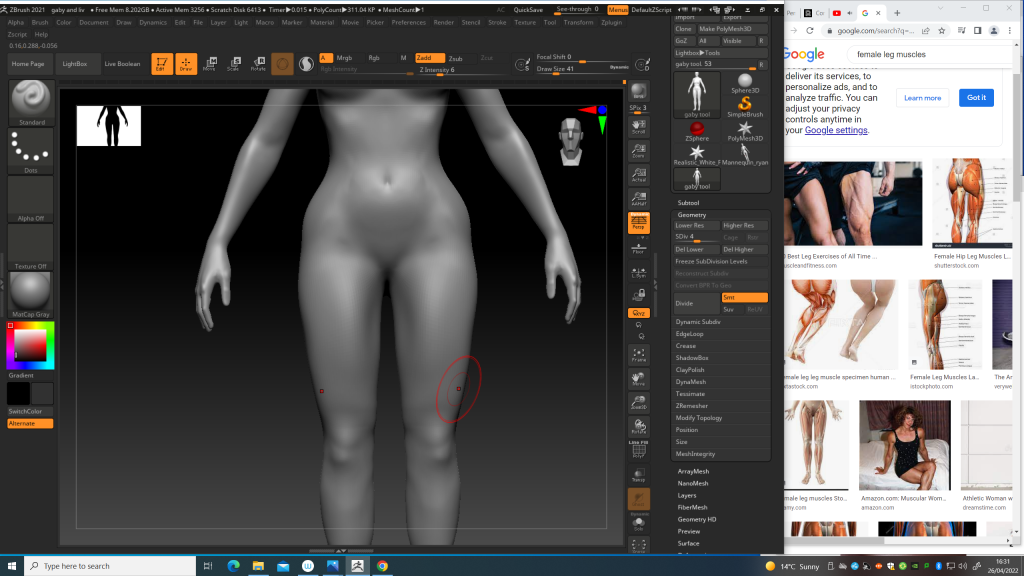Toggle the Solo mode button
Viewport: 1024px width, 576px height.
coord(639,523)
